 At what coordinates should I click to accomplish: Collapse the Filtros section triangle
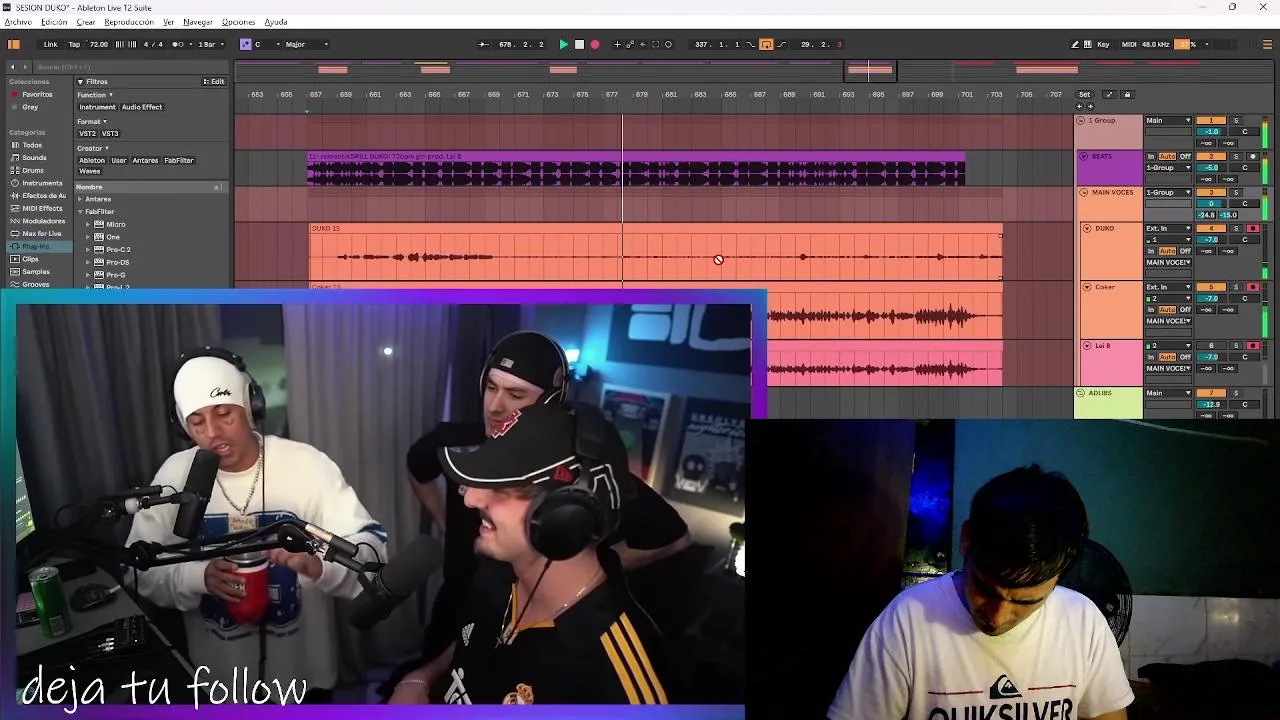pyautogui.click(x=80, y=81)
